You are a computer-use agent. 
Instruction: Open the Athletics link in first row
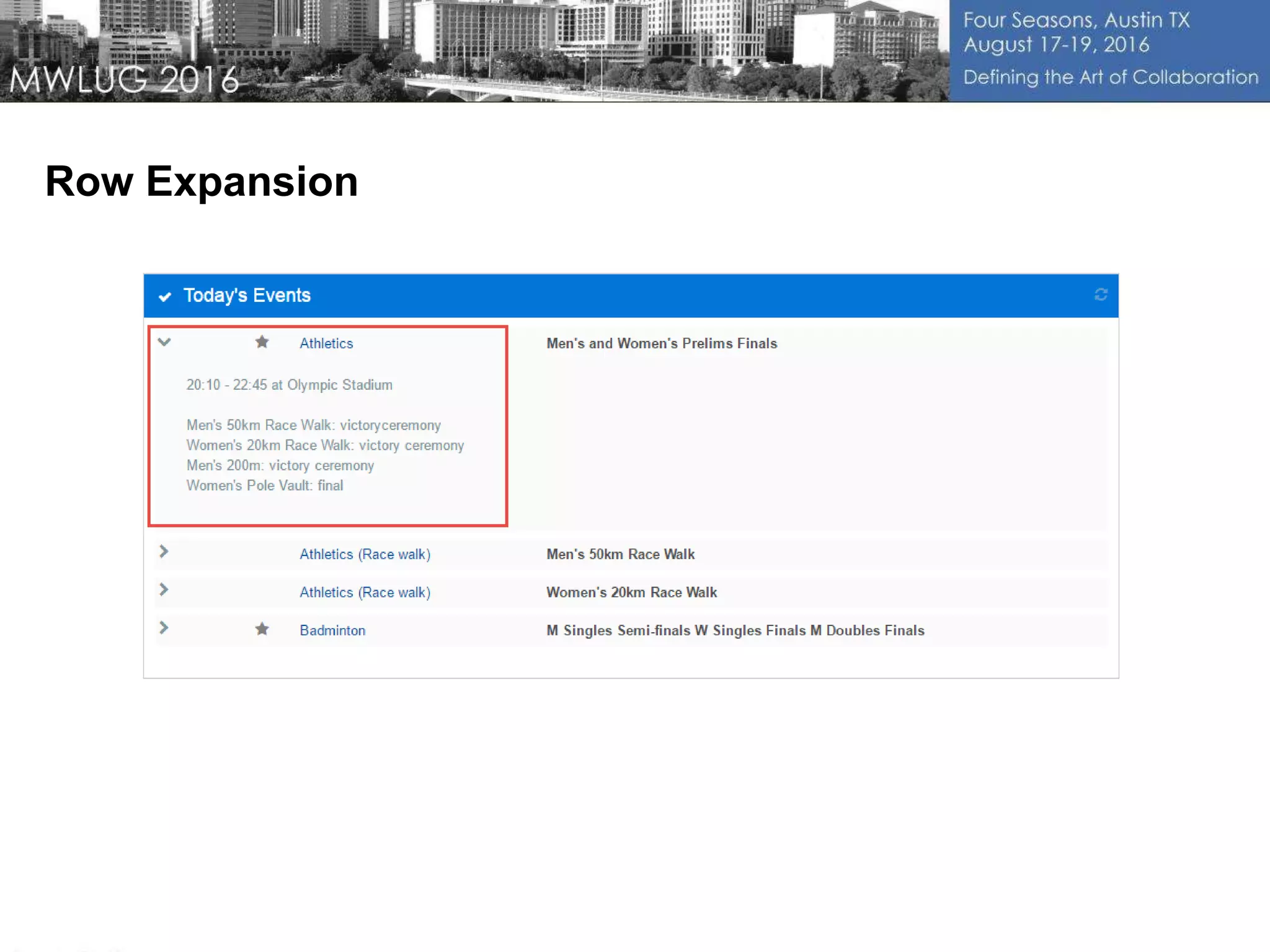click(326, 343)
